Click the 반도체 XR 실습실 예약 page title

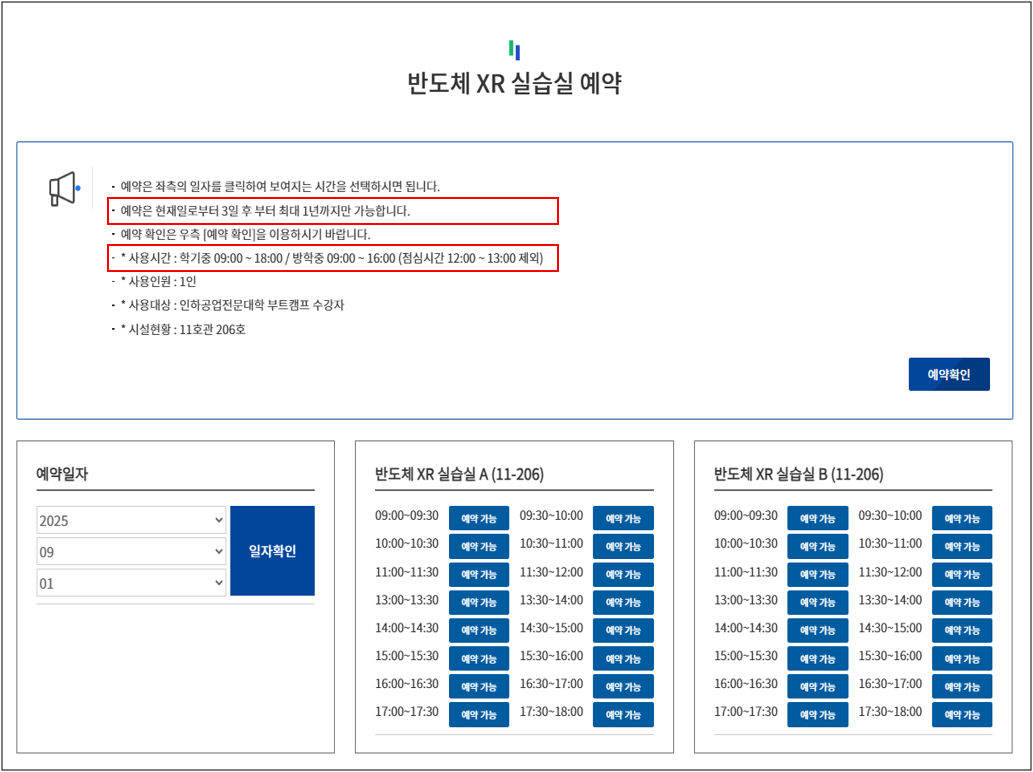[515, 83]
